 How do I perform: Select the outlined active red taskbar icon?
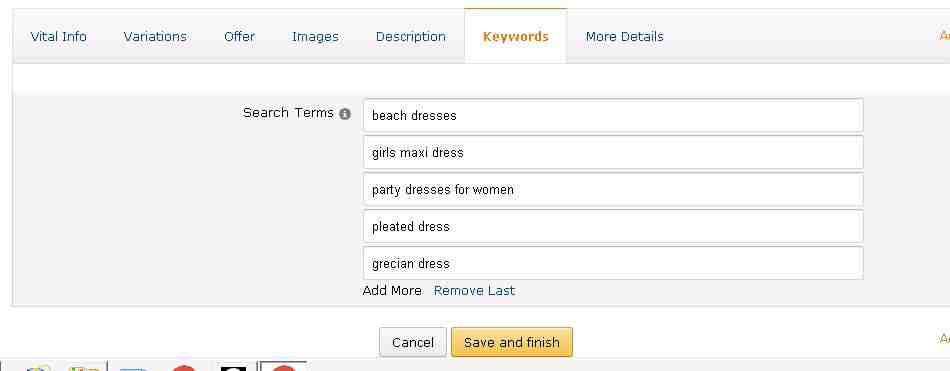(x=283, y=367)
